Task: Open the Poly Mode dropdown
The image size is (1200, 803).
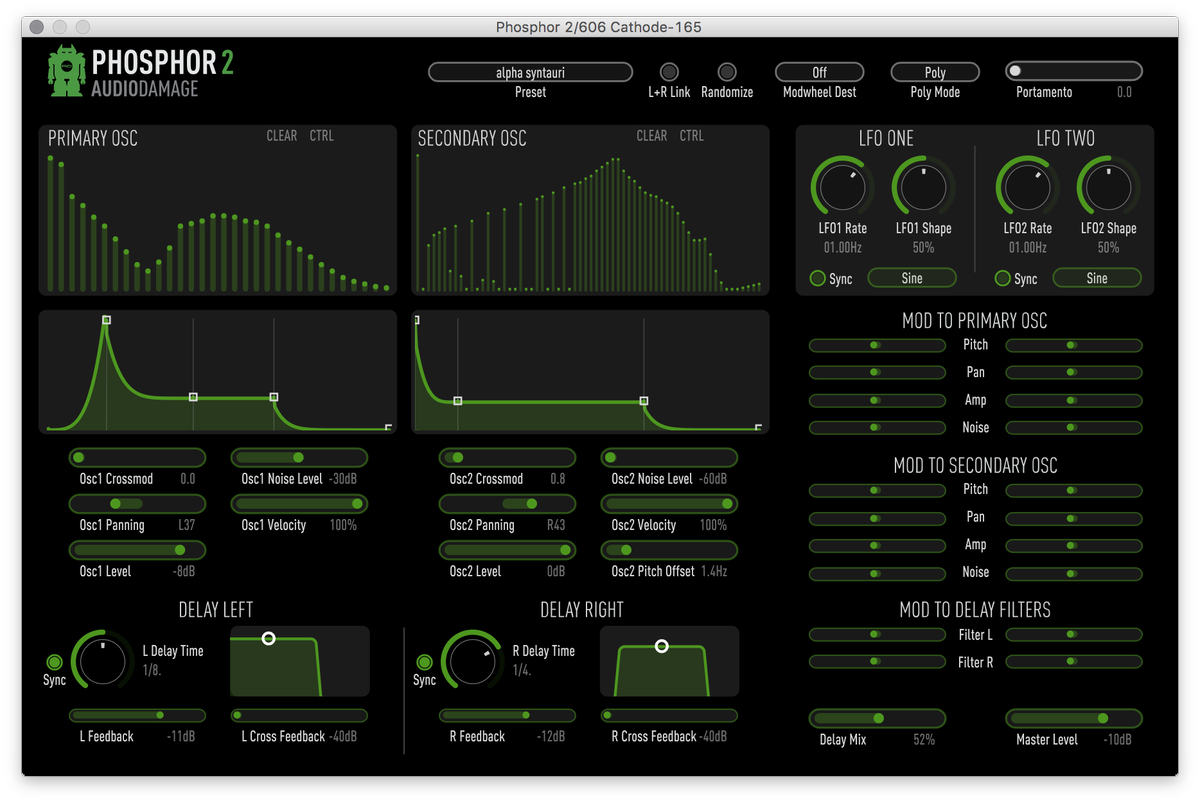Action: point(935,72)
